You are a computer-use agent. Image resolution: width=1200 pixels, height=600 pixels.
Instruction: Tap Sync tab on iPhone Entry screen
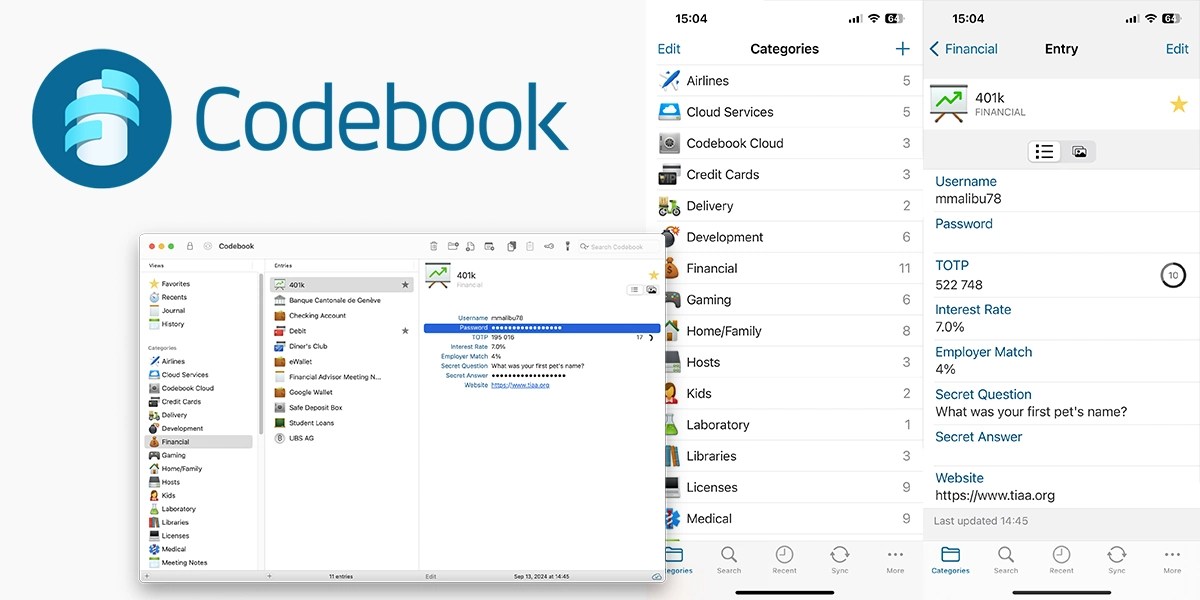coord(1117,560)
